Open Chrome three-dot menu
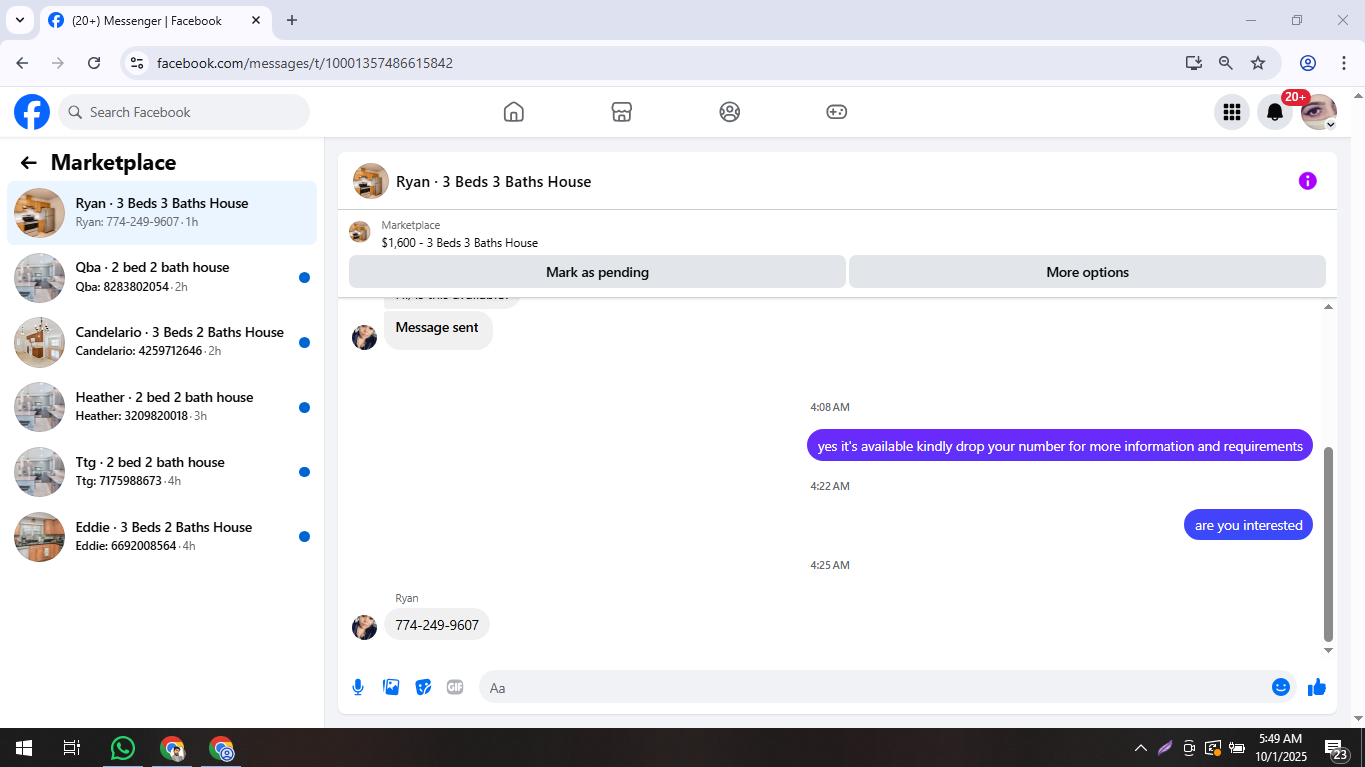 click(x=1343, y=63)
